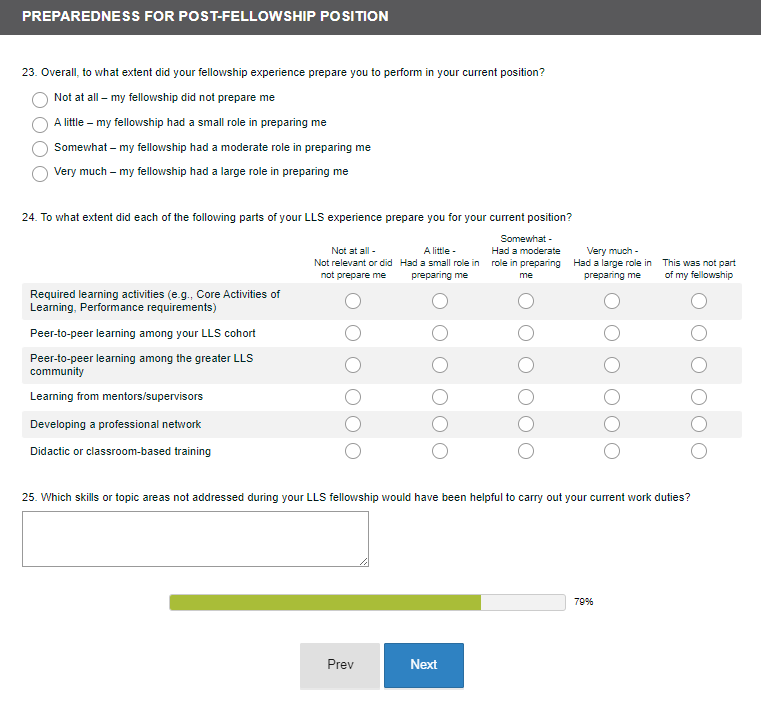Image resolution: width=761 pixels, height=701 pixels.
Task: Select 'Very much' for Didactic classroom training
Action: click(x=612, y=451)
